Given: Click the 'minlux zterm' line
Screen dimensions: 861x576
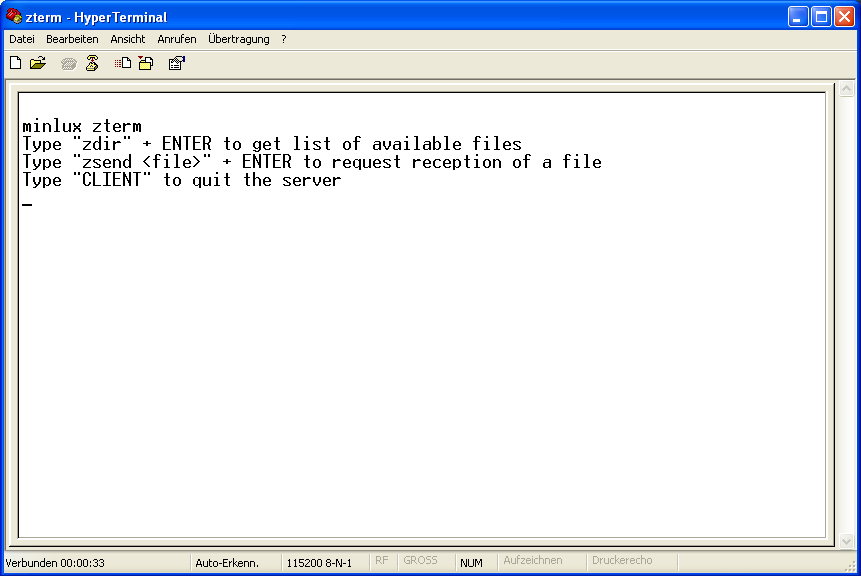Looking at the screenshot, I should pyautogui.click(x=82, y=126).
